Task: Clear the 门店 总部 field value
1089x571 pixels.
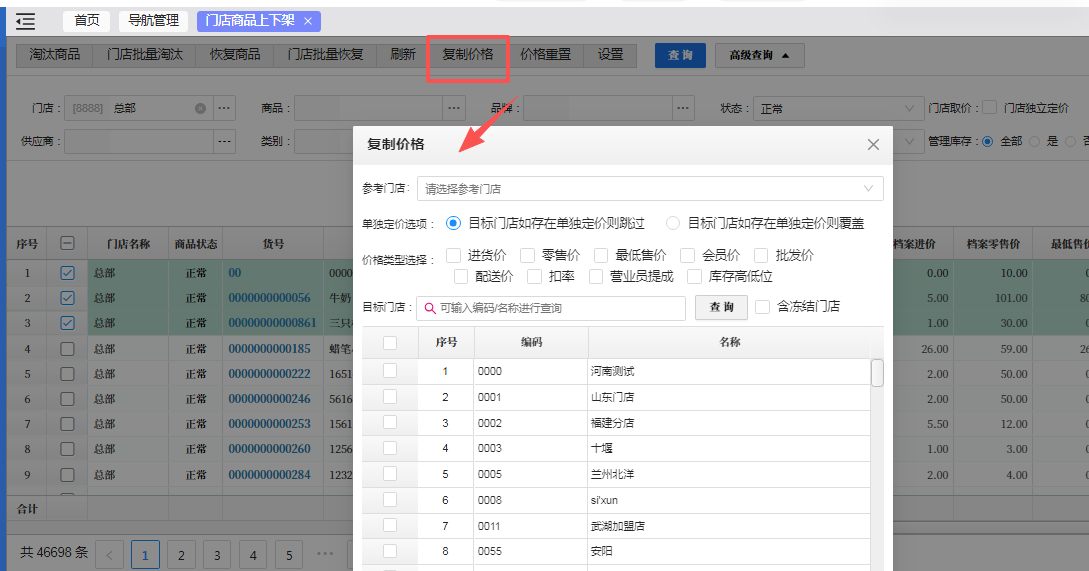Action: pos(200,108)
